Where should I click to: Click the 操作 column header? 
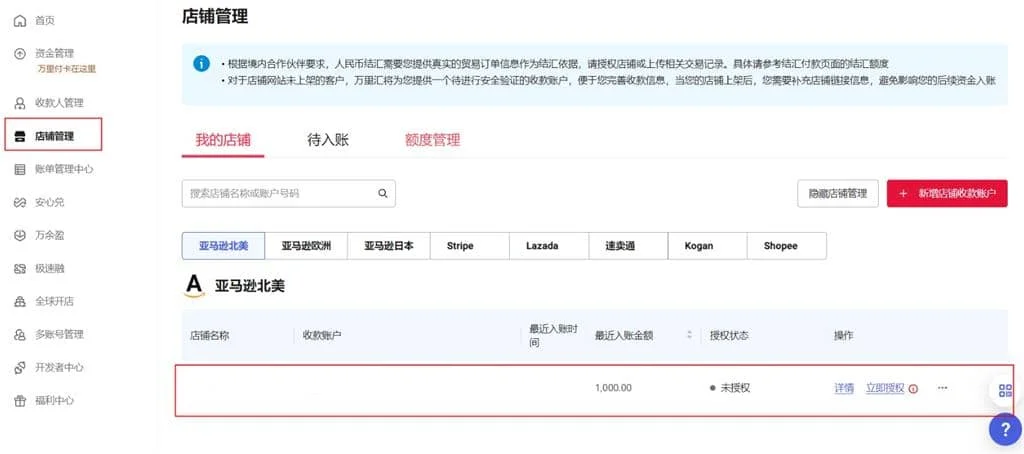[844, 335]
